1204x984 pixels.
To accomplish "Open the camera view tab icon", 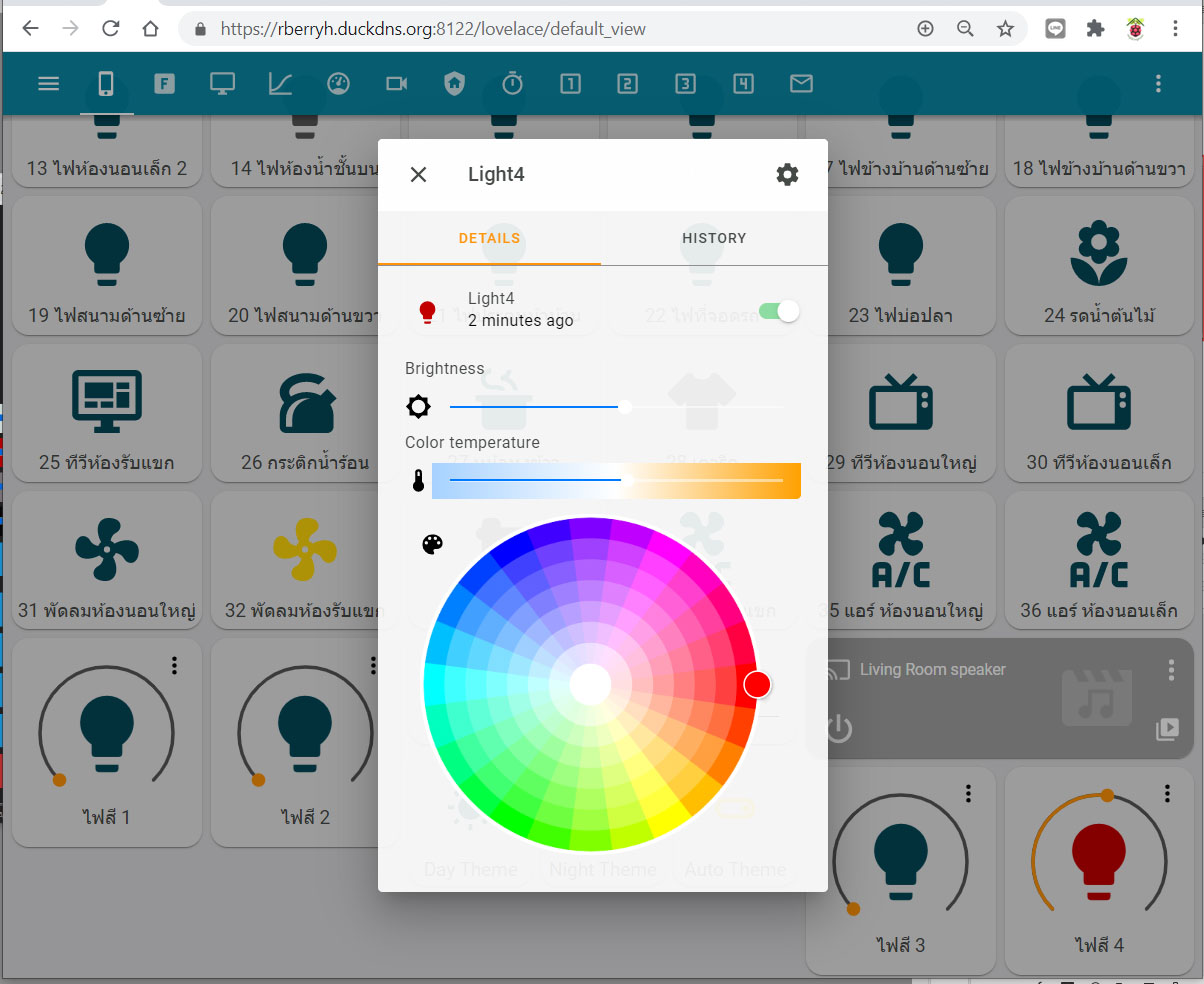I will coord(397,84).
